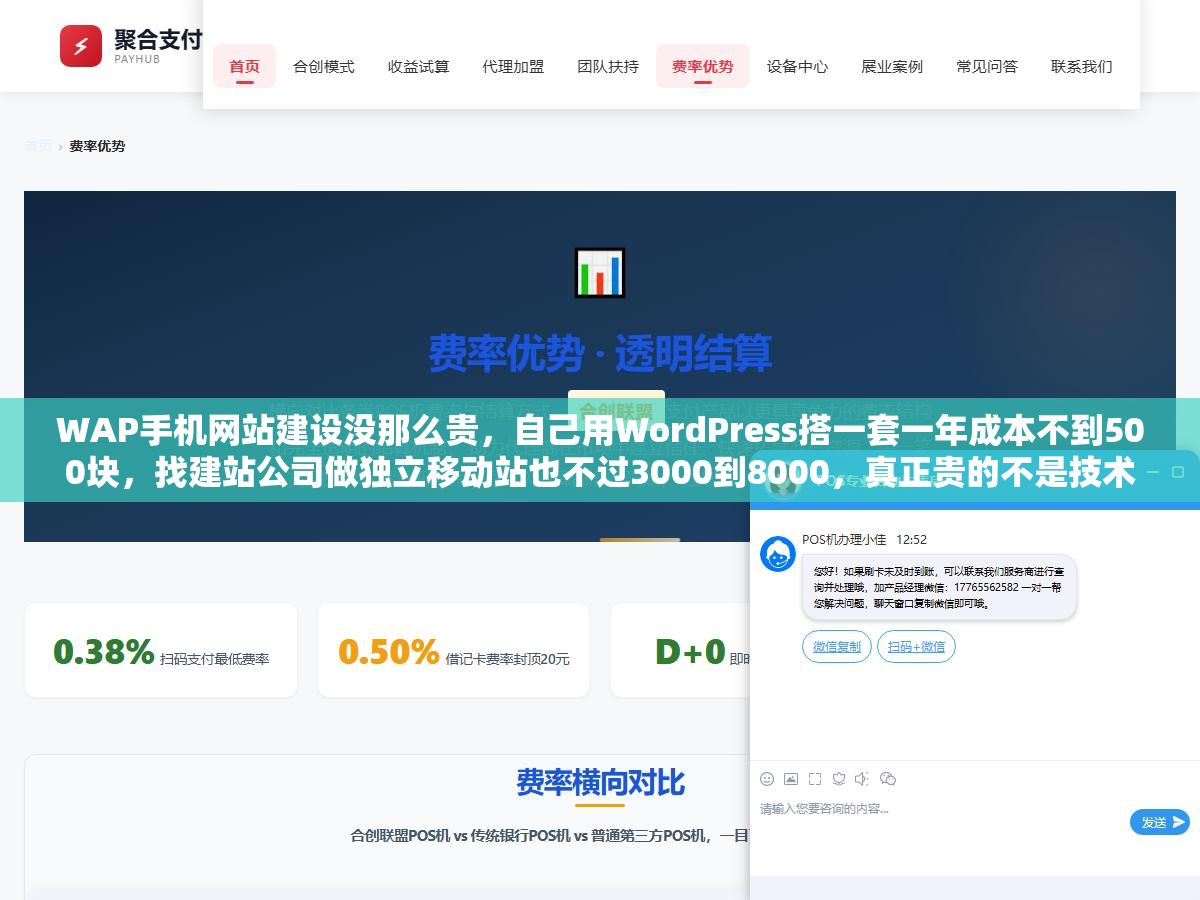The height and width of the screenshot is (900, 1200).
Task: Click the rating flower icon in chat
Action: point(839,778)
